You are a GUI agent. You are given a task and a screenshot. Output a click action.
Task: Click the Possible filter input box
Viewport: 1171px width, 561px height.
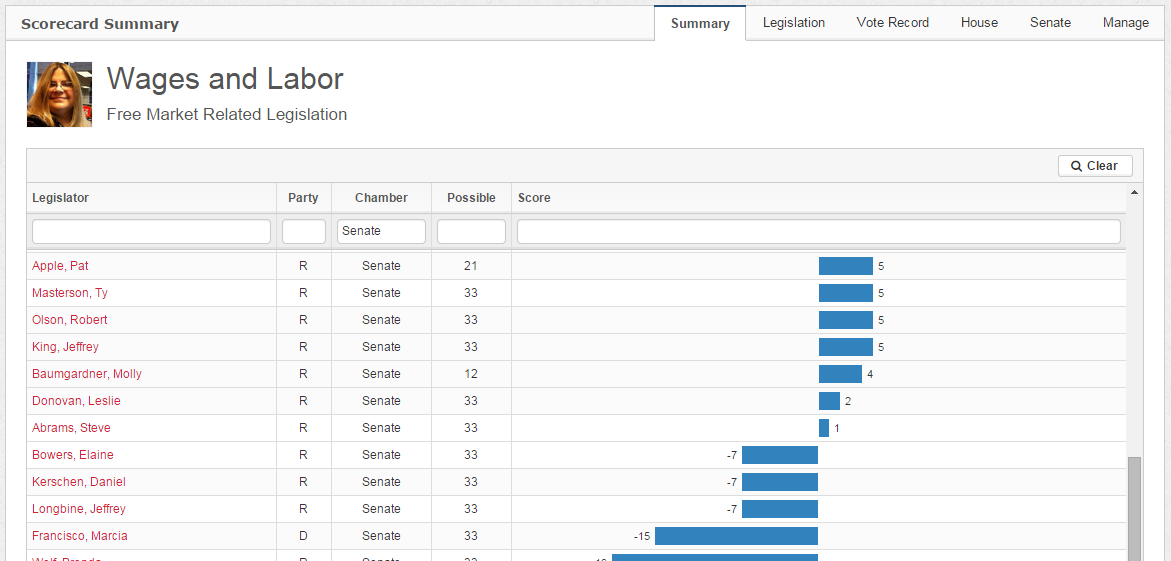(x=471, y=231)
